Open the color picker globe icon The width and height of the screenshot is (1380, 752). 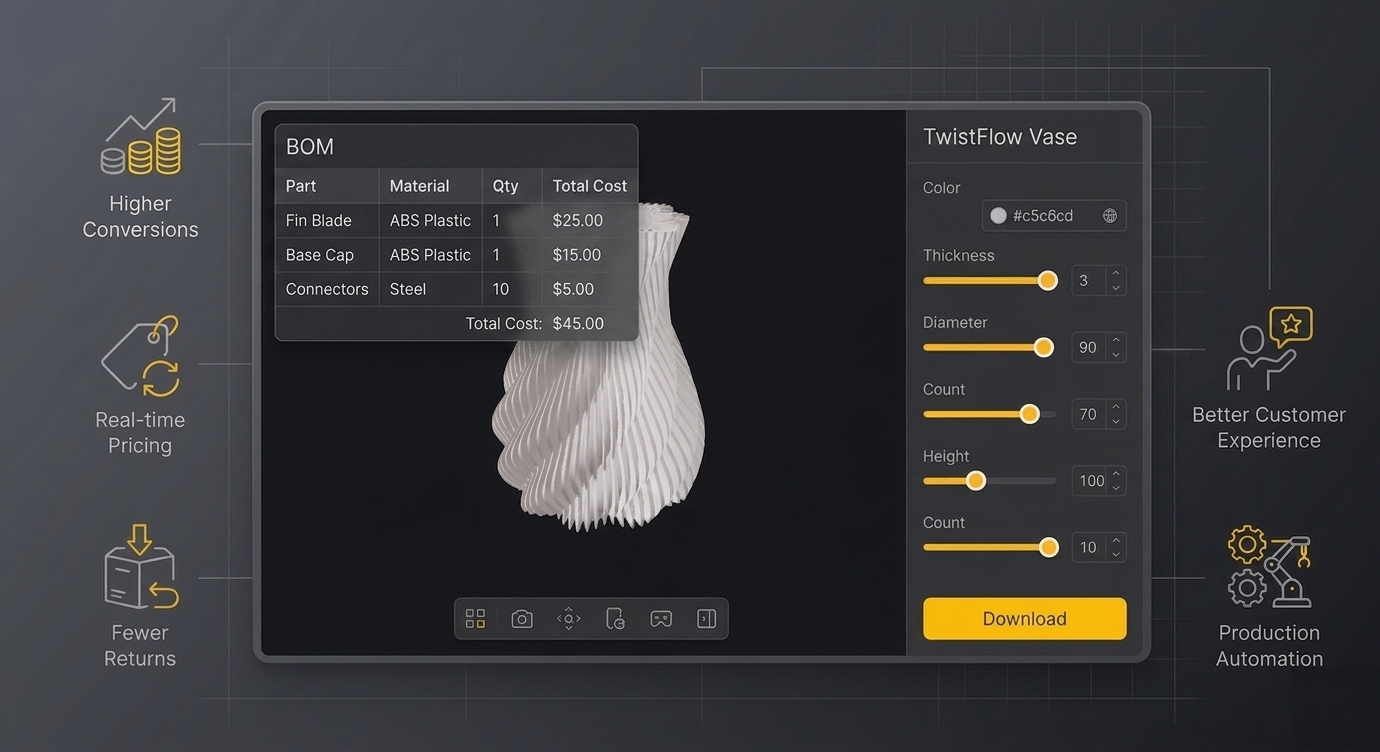click(1109, 216)
